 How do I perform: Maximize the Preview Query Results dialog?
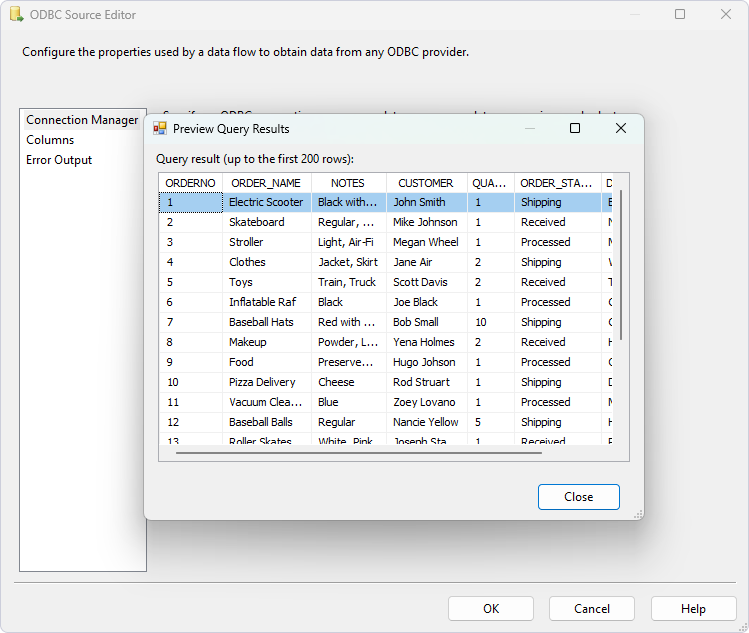tap(574, 128)
